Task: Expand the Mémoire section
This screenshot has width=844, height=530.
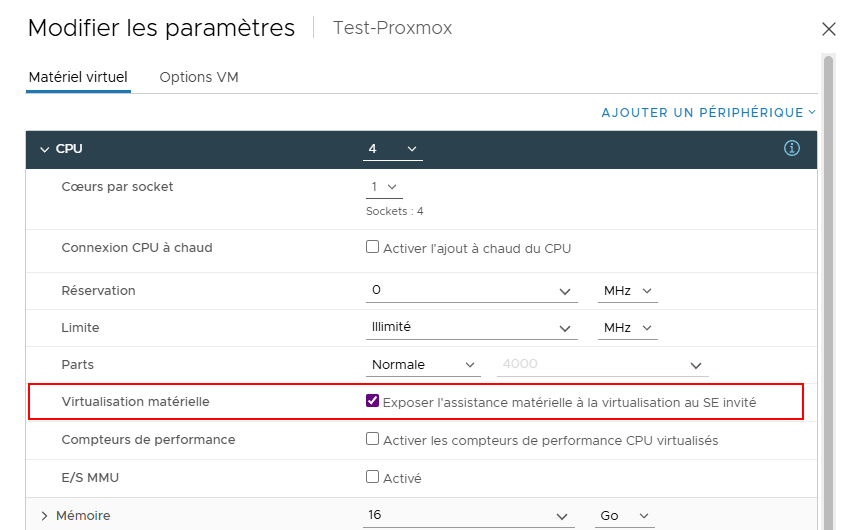Action: point(44,516)
